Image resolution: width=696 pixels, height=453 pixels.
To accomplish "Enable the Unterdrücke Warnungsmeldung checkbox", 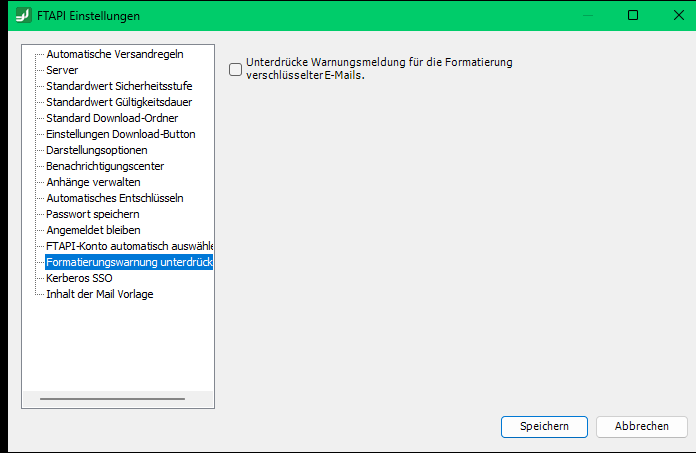I will tap(235, 69).
